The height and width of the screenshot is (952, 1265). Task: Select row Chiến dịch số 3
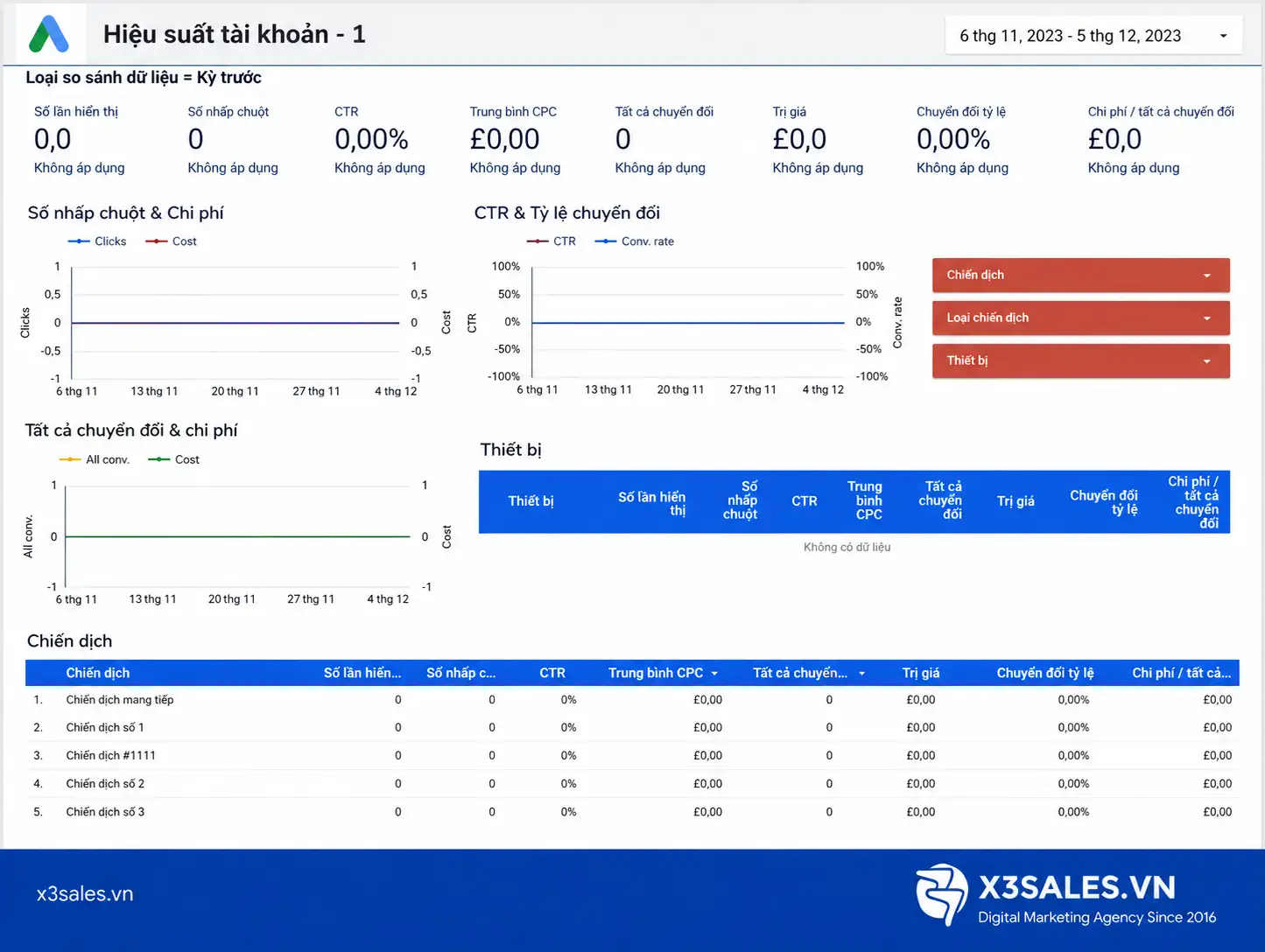(632, 812)
